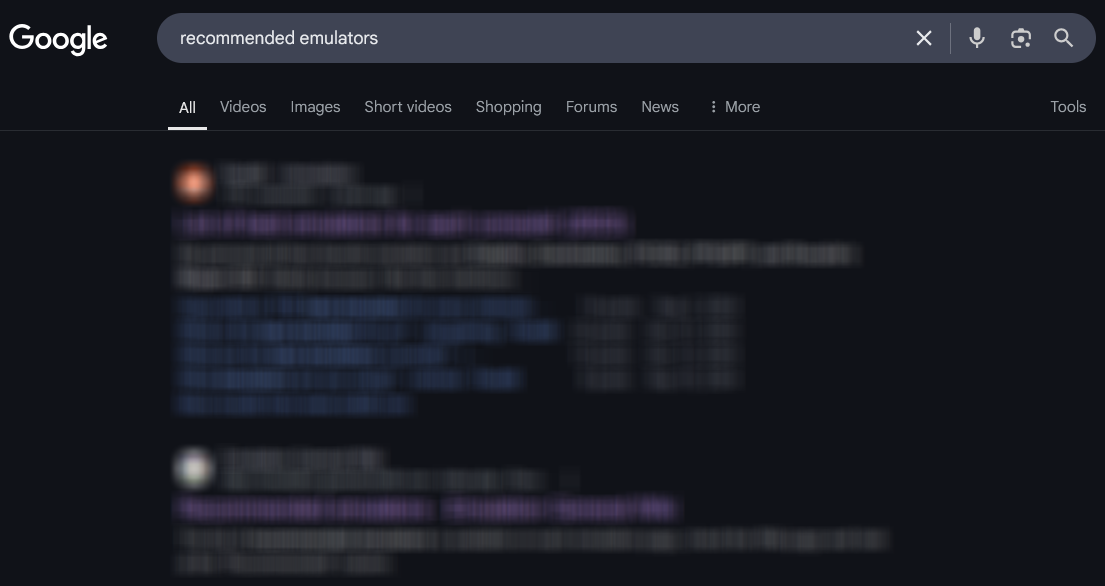
Task: Click the Google logo
Action: click(x=58, y=39)
